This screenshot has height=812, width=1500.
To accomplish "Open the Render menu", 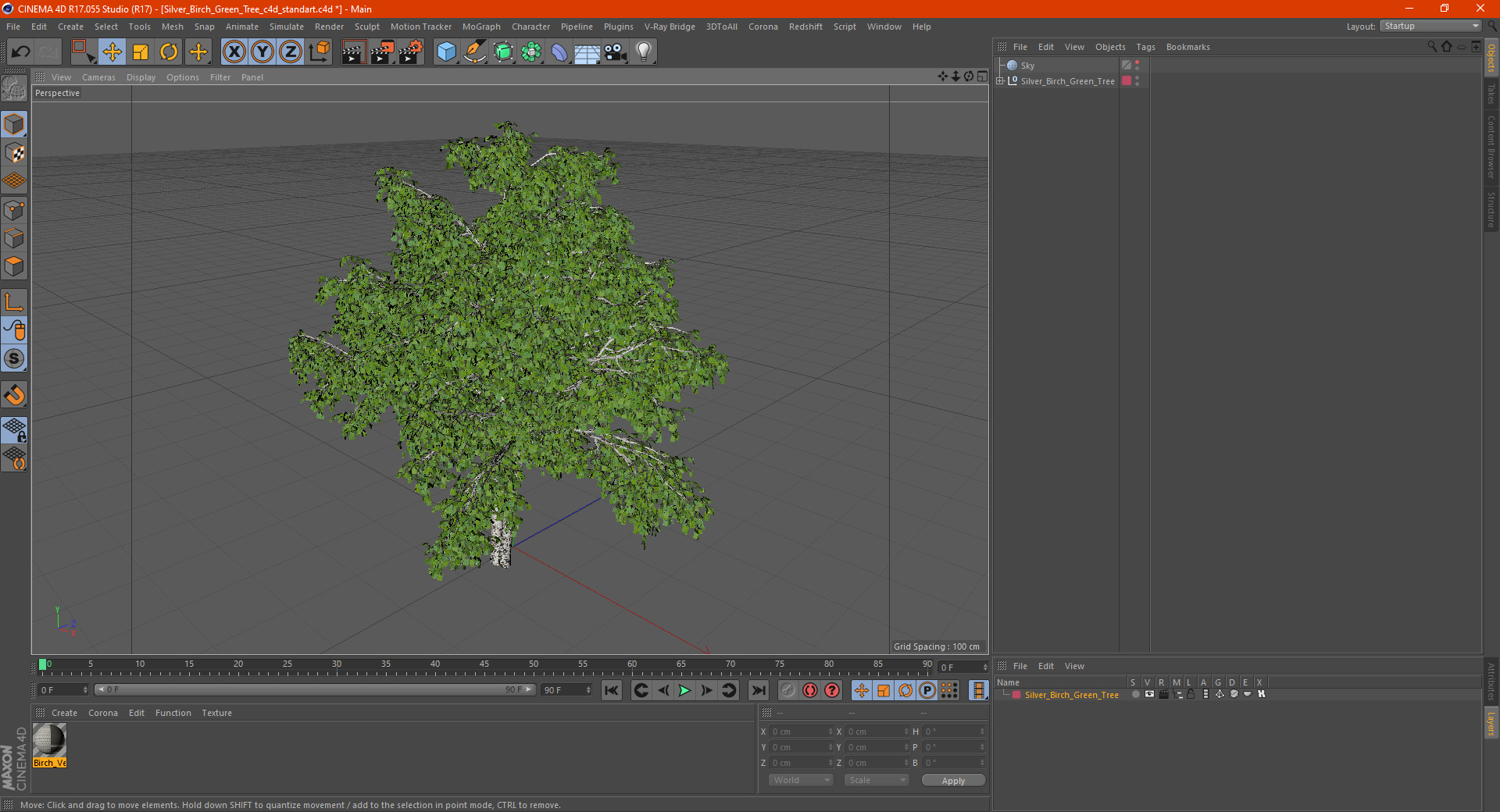I will point(329,27).
